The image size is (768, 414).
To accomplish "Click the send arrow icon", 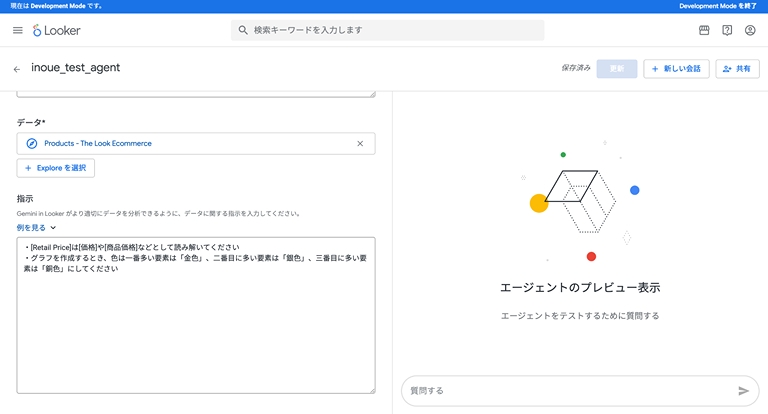I will [744, 390].
